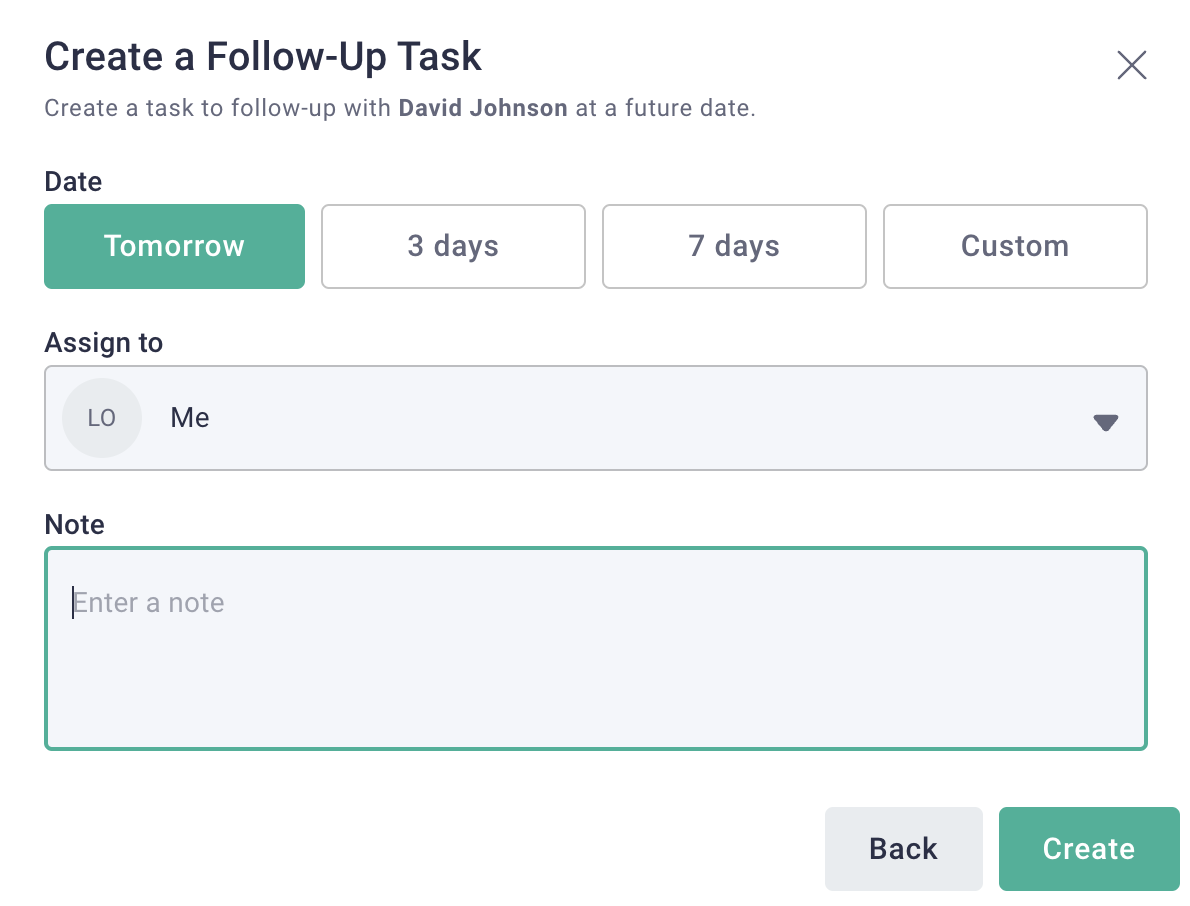1190x906 pixels.
Task: Open the Custom date picker
Action: 1015,246
